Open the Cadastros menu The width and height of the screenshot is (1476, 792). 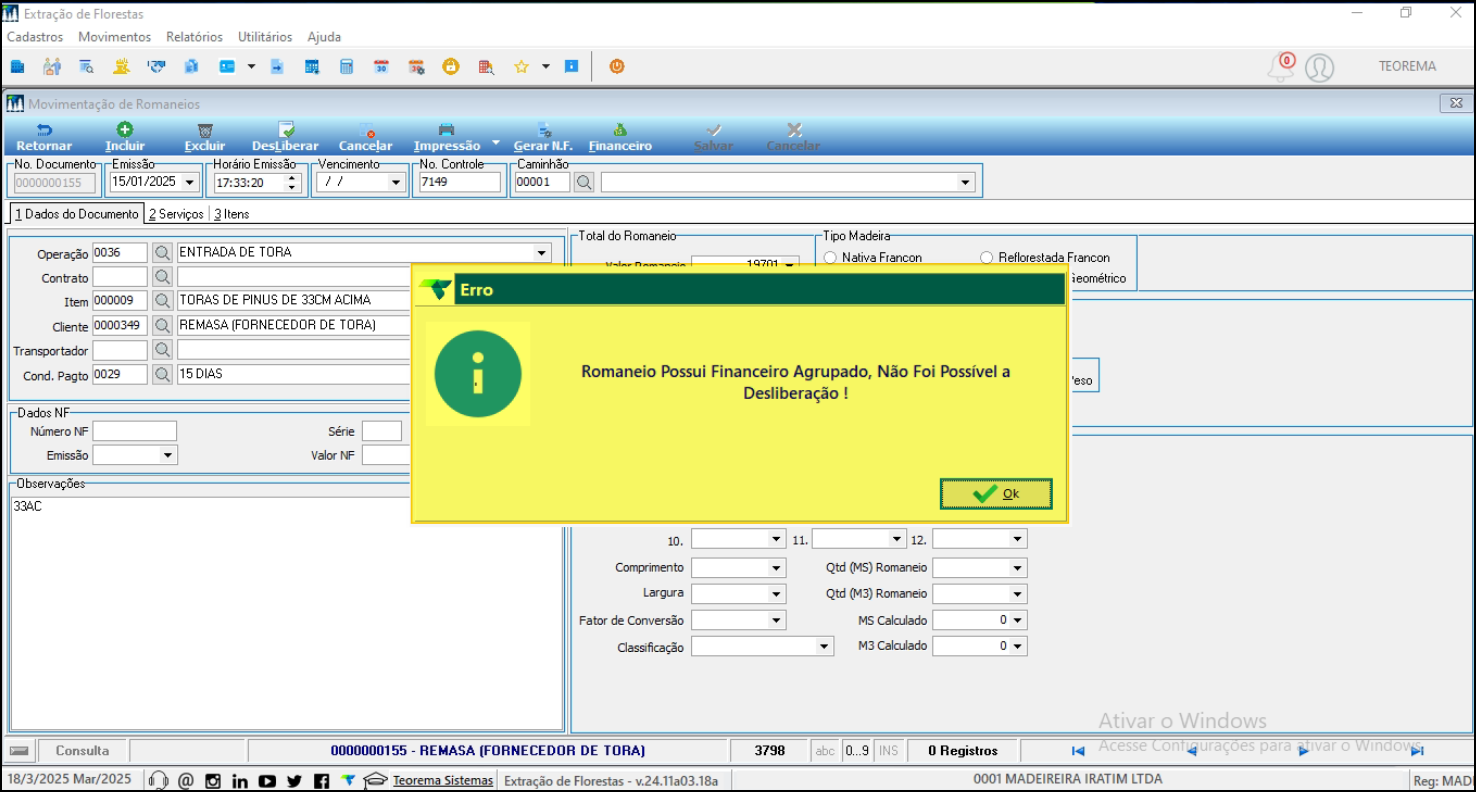35,37
